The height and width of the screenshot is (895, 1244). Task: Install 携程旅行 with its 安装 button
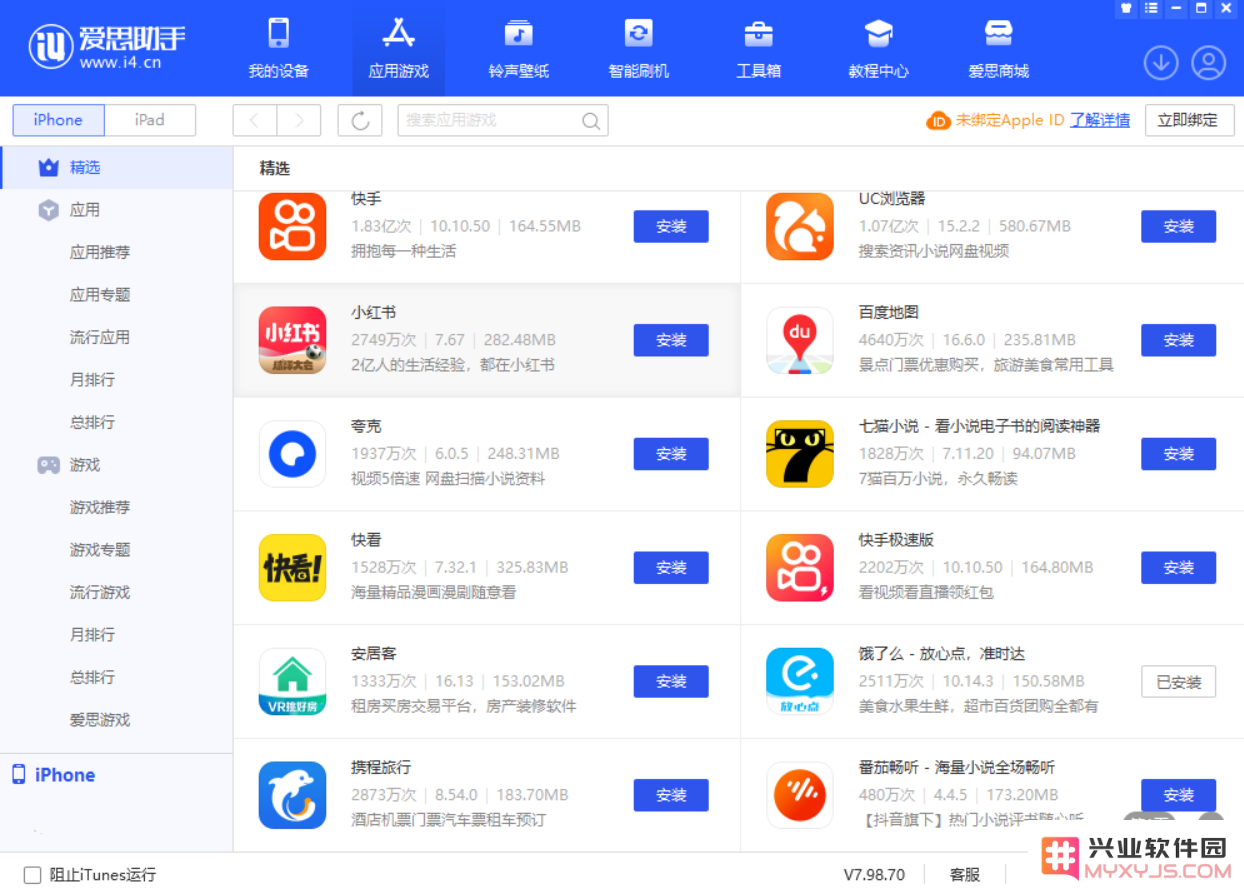click(671, 795)
